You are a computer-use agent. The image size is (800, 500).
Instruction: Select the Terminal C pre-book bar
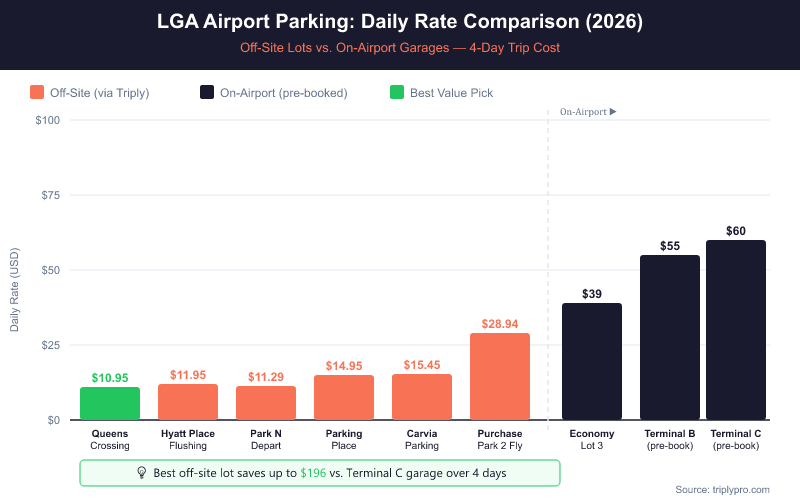pyautogui.click(x=736, y=330)
